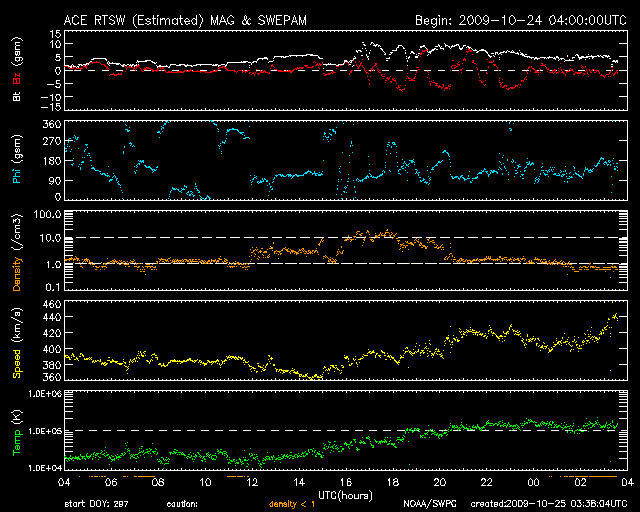Select the "-15" tick on the Bt Bz axis
The width and height of the screenshot is (640, 512).
click(x=51, y=107)
